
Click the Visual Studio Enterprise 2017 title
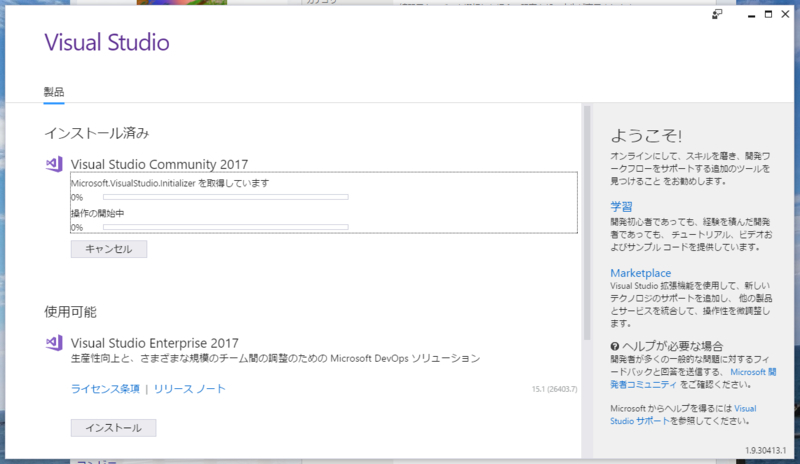[x=155, y=343]
